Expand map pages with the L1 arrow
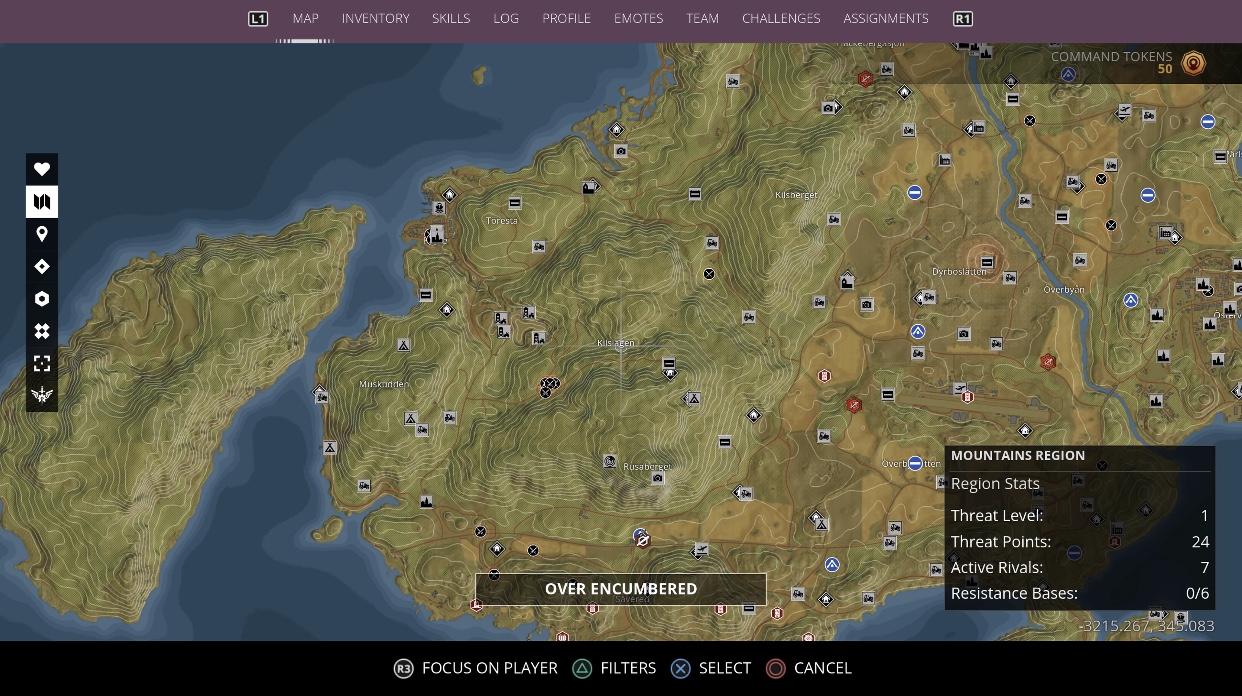Screen dimensions: 1242x696 point(257,18)
